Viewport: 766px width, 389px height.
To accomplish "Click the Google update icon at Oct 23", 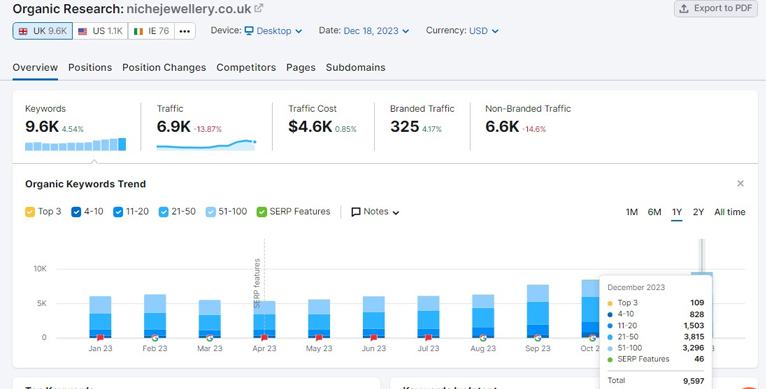I will coord(592,338).
